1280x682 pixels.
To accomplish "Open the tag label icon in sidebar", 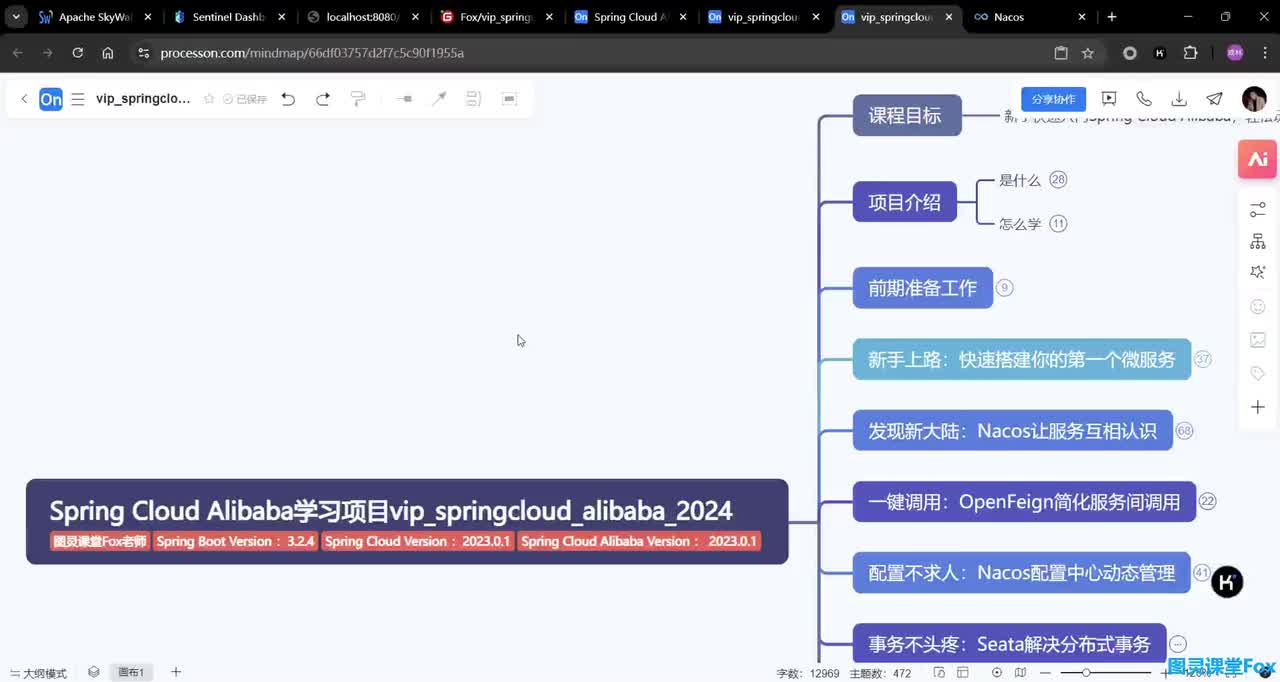I will pos(1258,374).
